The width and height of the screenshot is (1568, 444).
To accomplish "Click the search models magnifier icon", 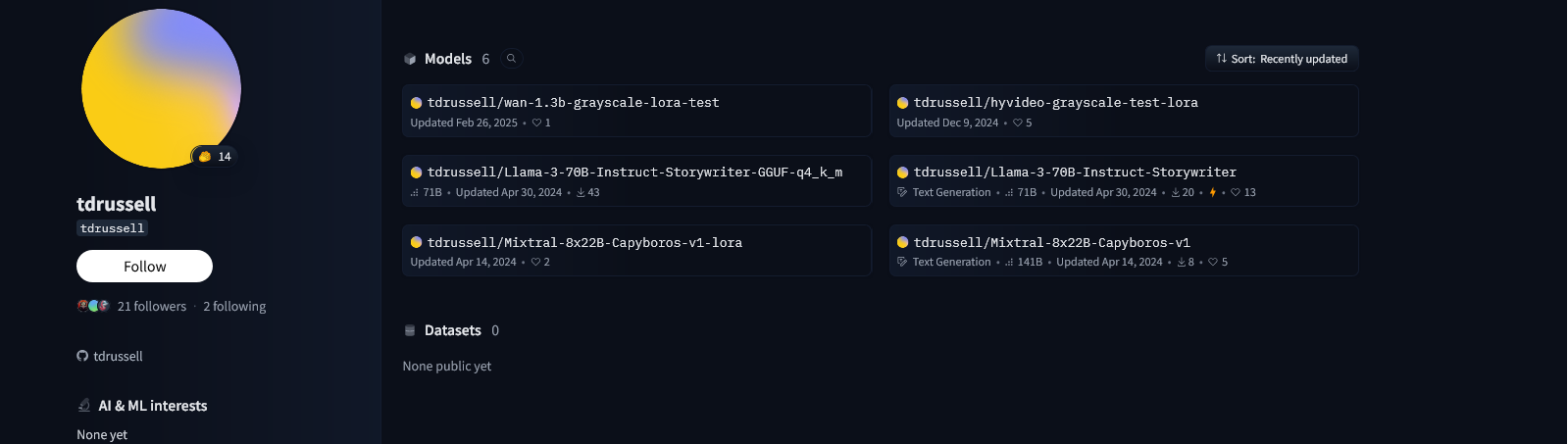I will 511,59.
